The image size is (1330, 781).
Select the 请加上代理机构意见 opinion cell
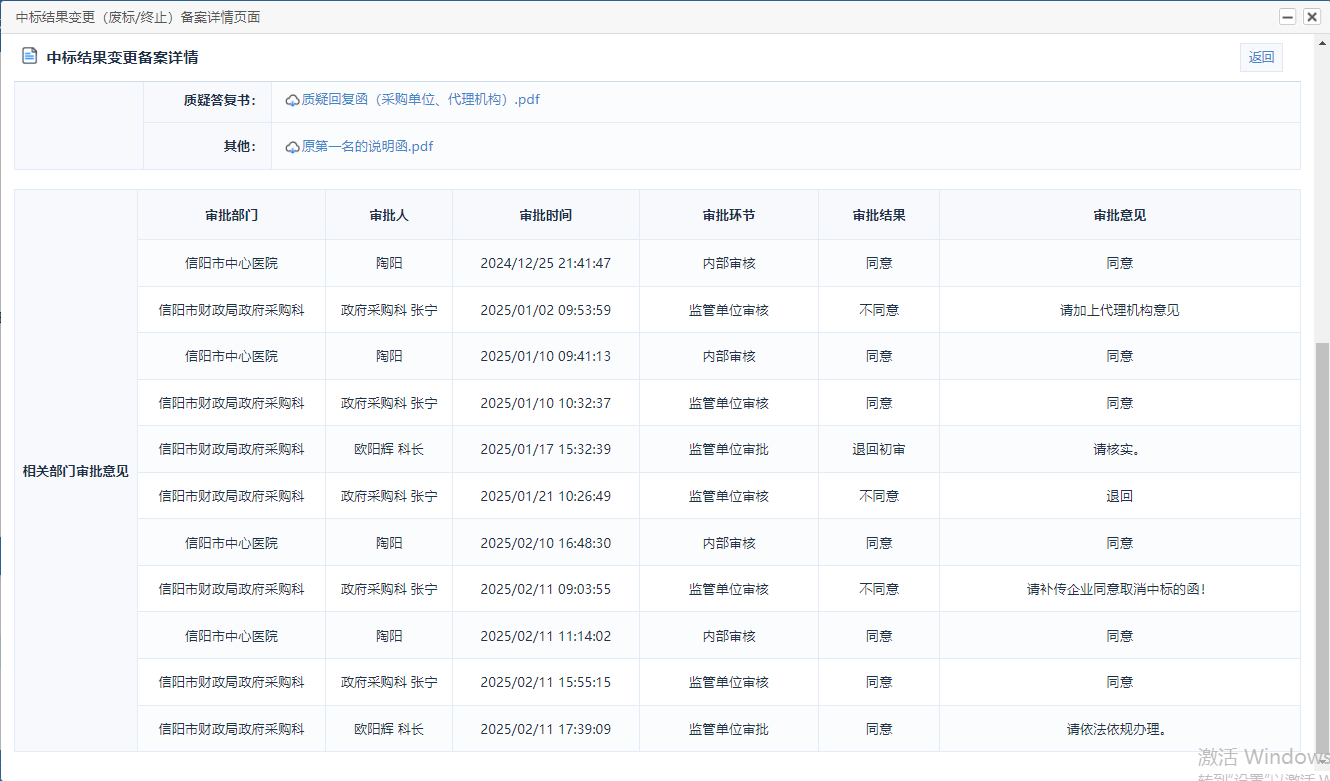coord(1120,310)
